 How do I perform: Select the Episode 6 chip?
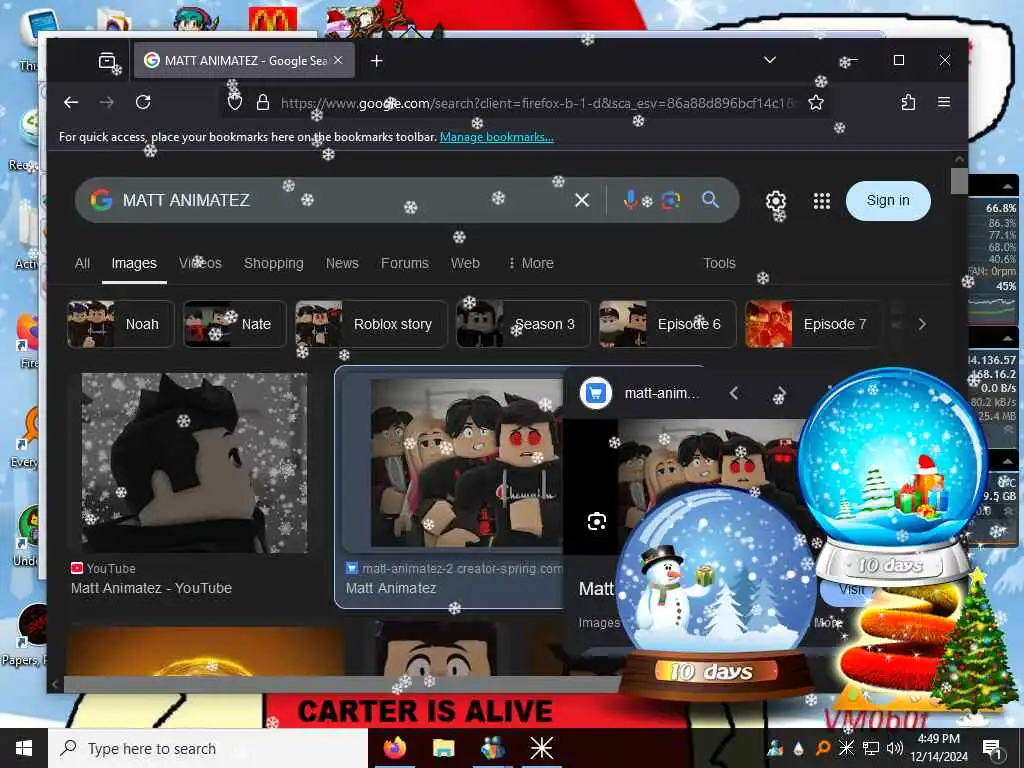667,324
